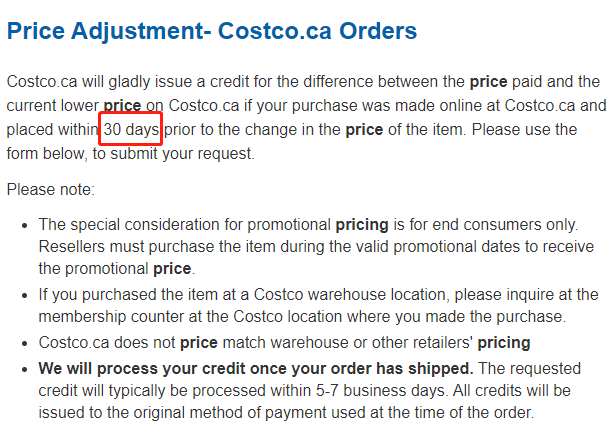This screenshot has width=610, height=430.
Task: Click the highlighted "30 days" text
Action: 131,130
